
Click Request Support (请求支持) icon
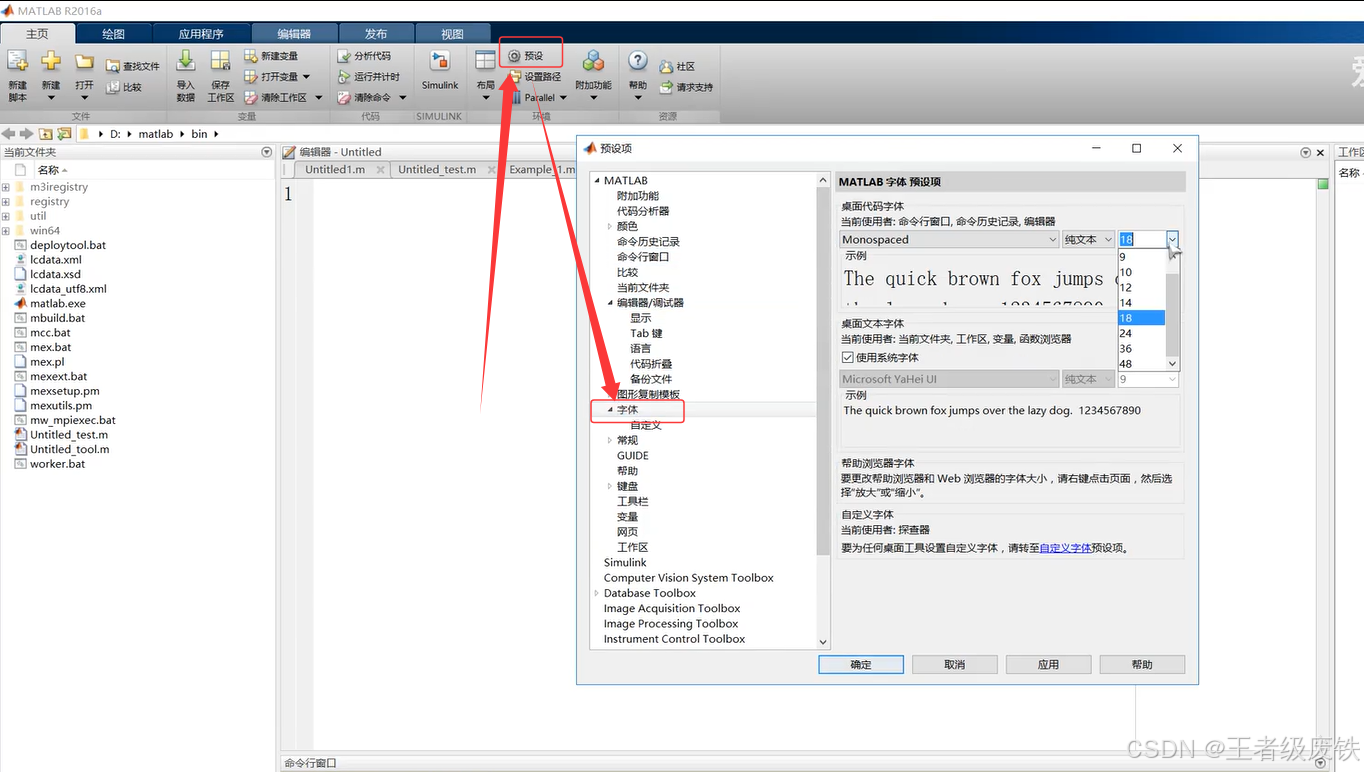(x=666, y=87)
